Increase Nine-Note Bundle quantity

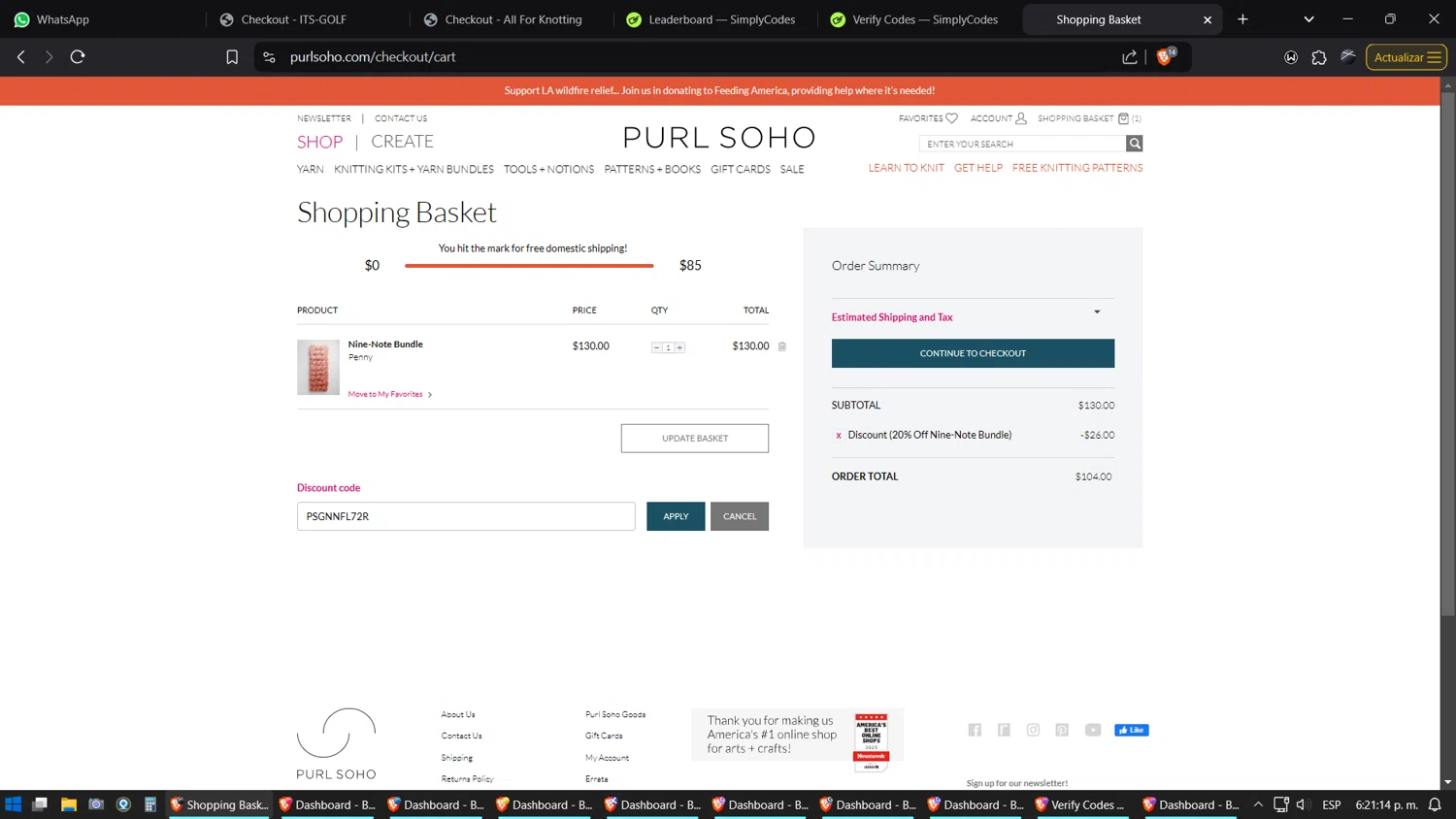tap(679, 347)
